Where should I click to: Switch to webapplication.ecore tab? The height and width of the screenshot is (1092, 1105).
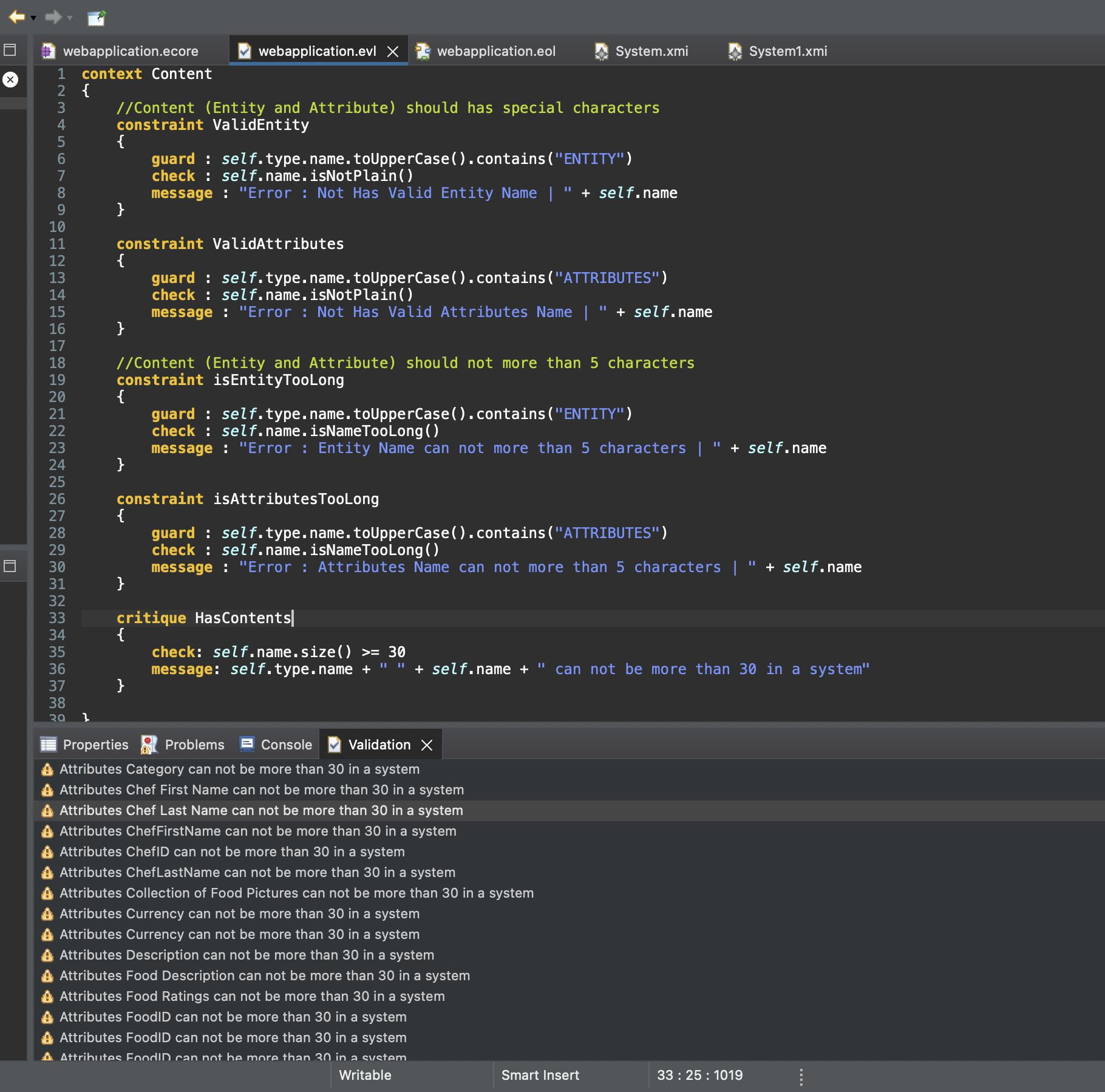tap(130, 51)
